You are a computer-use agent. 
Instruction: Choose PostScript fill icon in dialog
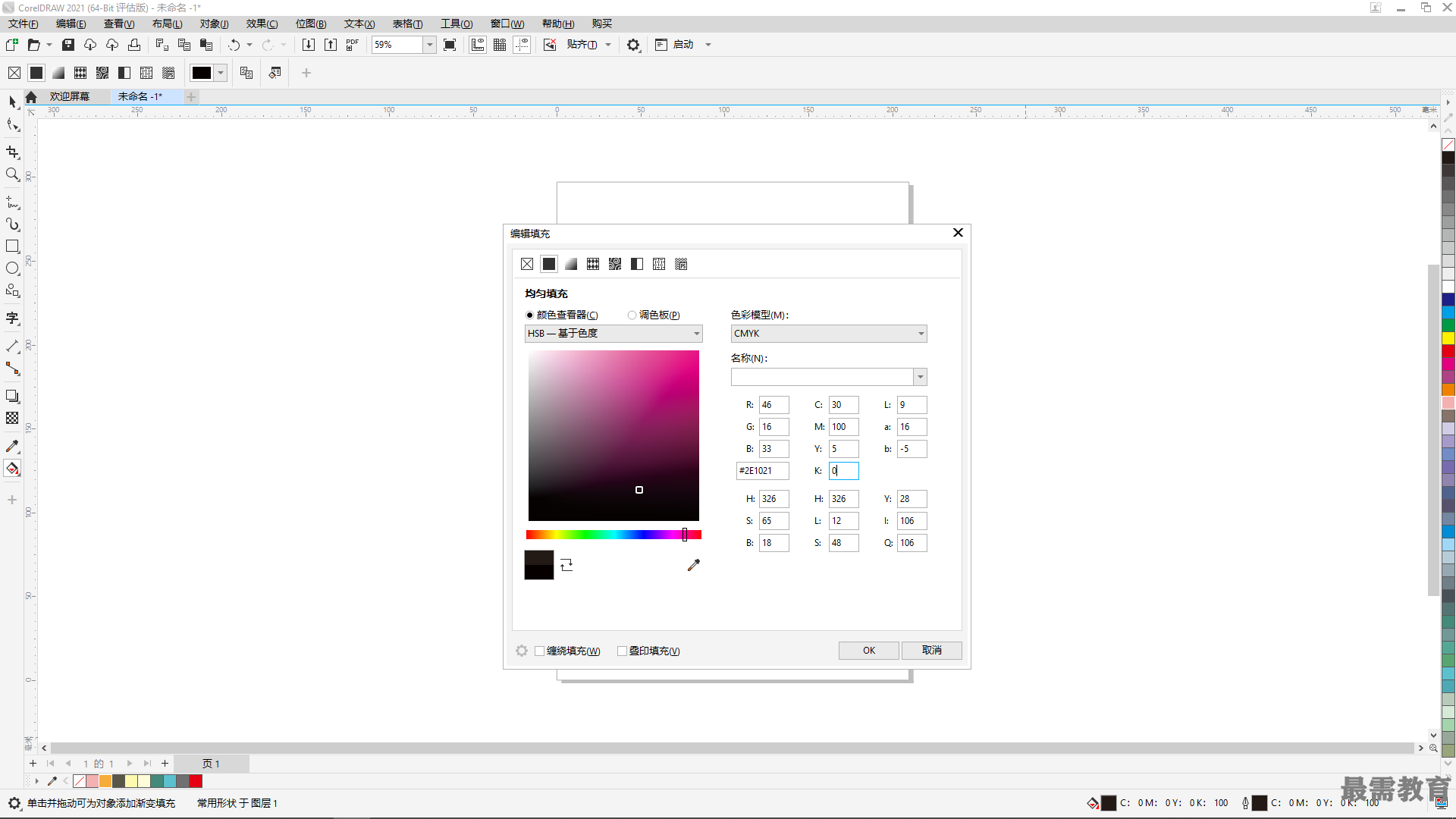pyautogui.click(x=681, y=264)
